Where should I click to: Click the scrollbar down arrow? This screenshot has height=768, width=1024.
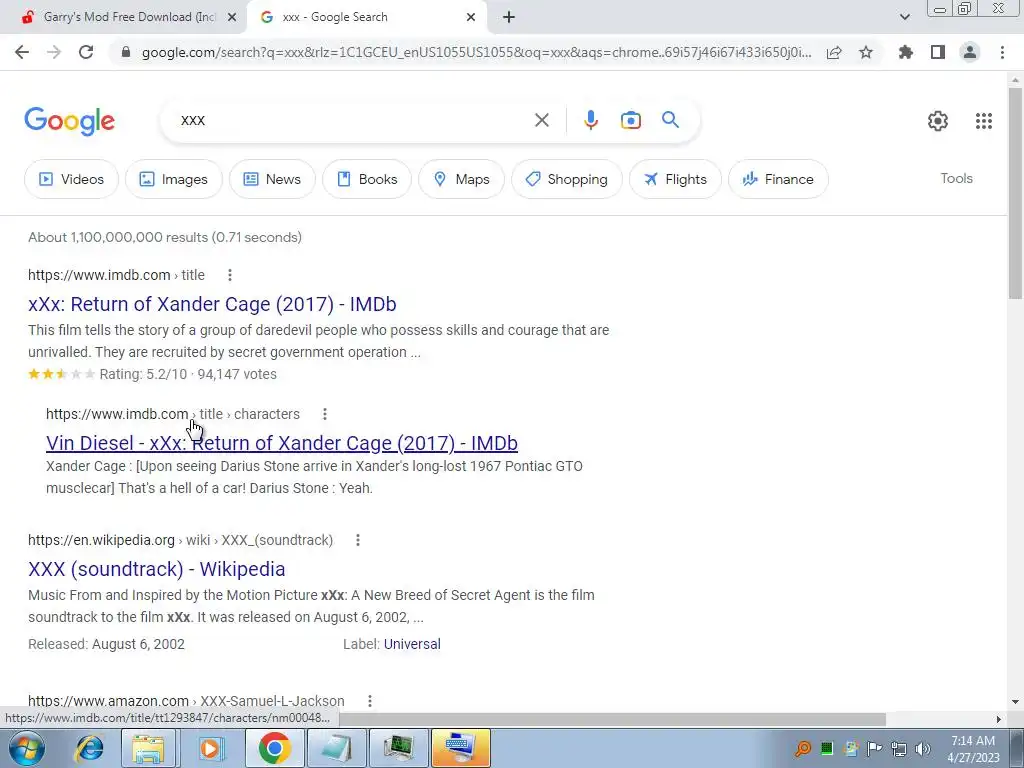pos(1015,702)
